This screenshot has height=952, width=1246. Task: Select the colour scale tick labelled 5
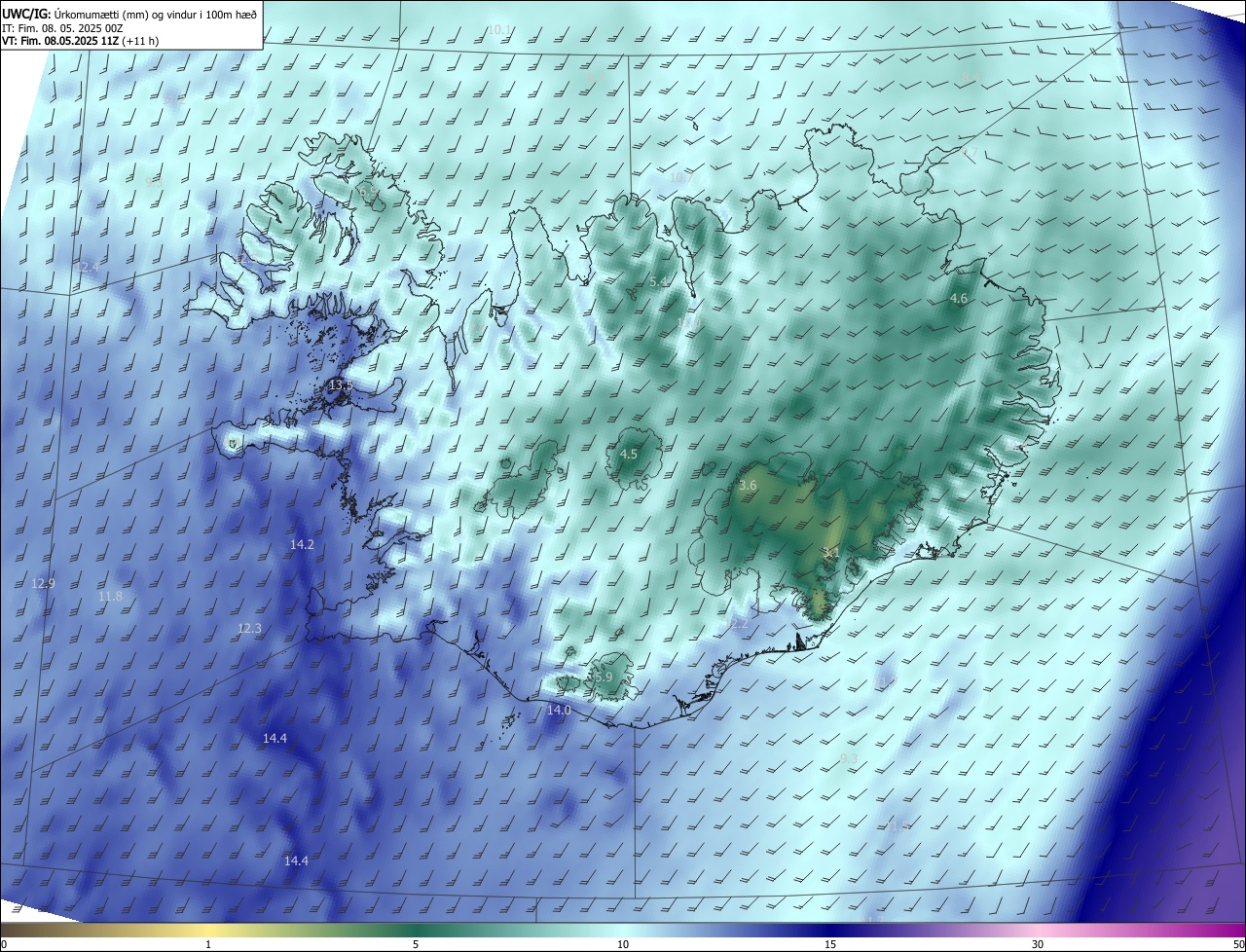click(x=416, y=944)
